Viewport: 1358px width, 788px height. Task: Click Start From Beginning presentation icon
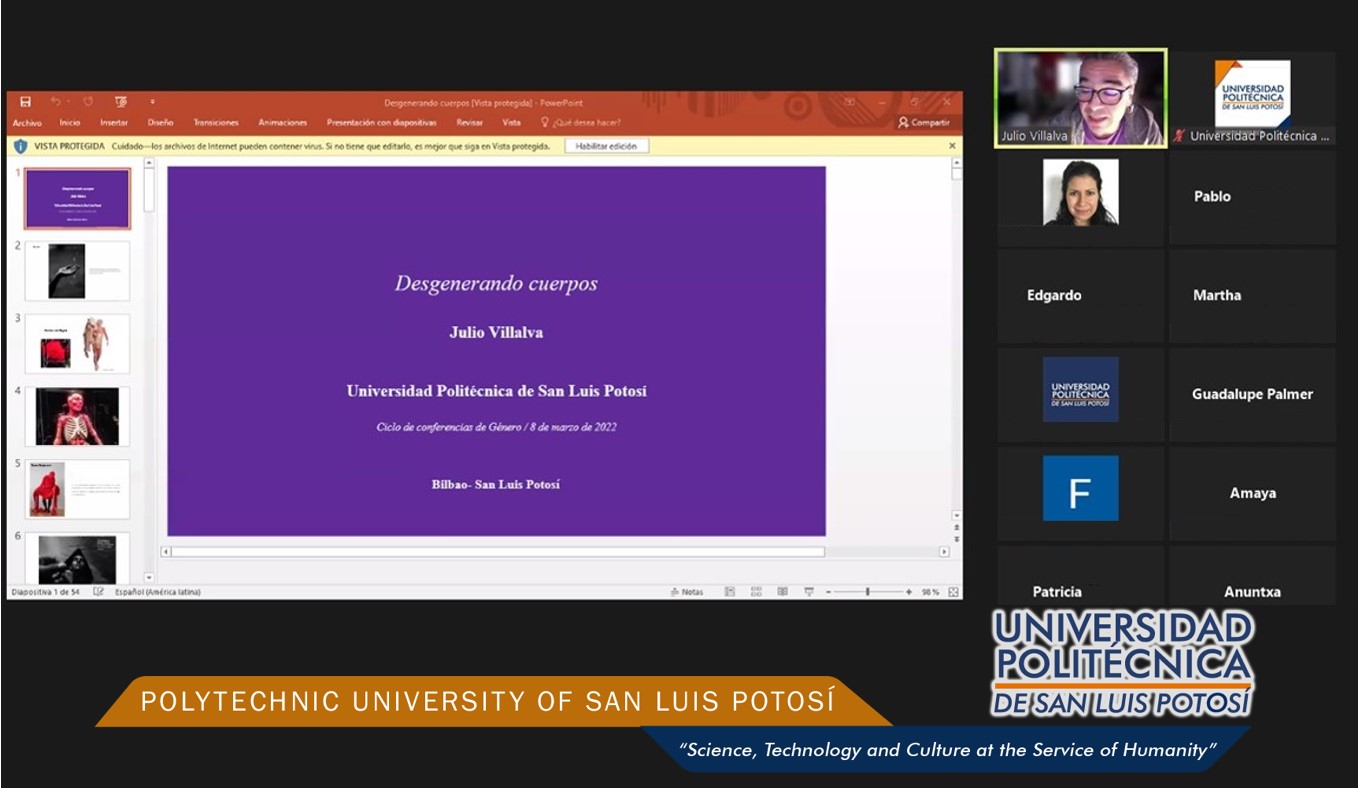coord(121,102)
